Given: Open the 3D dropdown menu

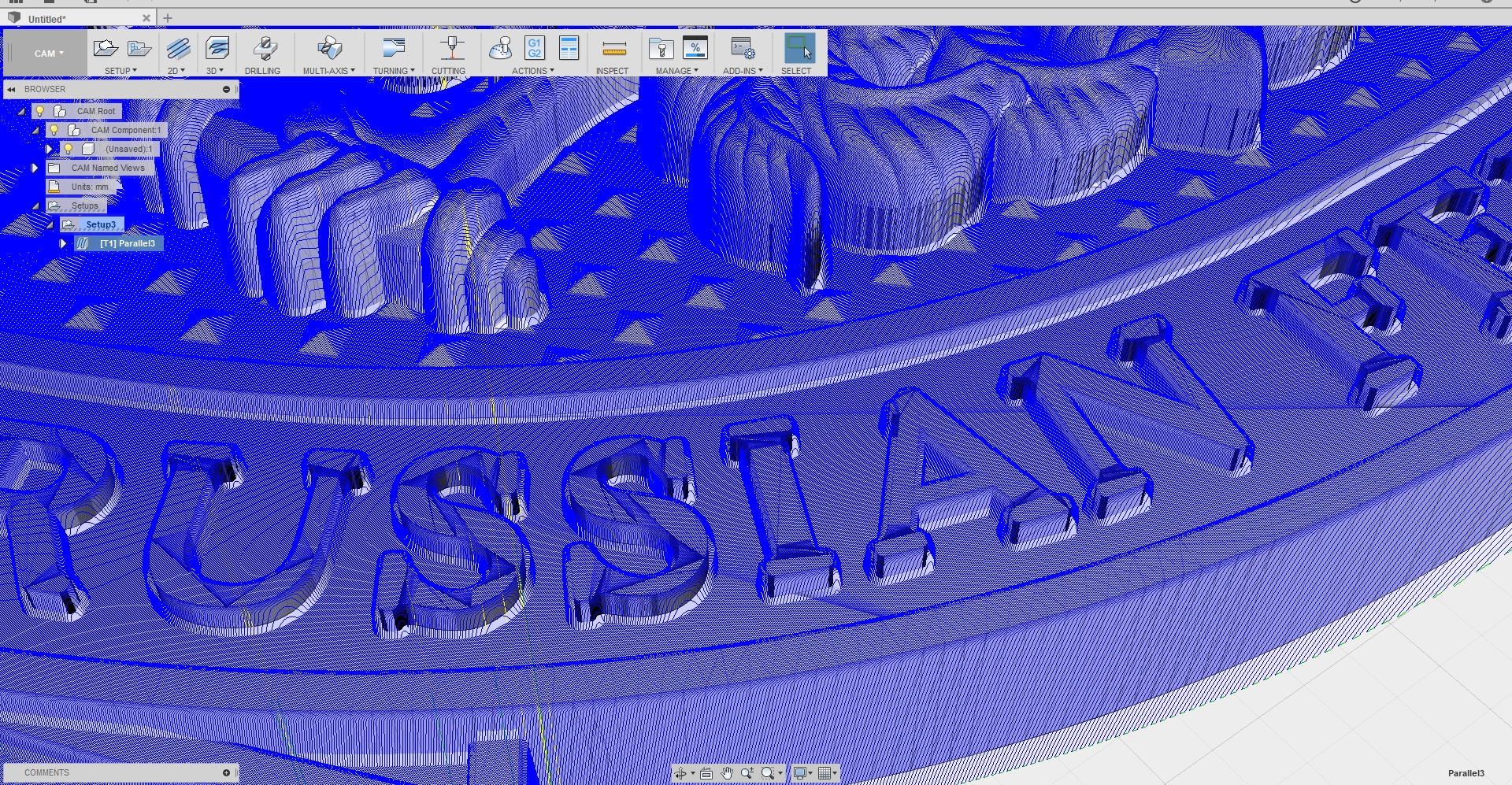Looking at the screenshot, I should pyautogui.click(x=215, y=71).
